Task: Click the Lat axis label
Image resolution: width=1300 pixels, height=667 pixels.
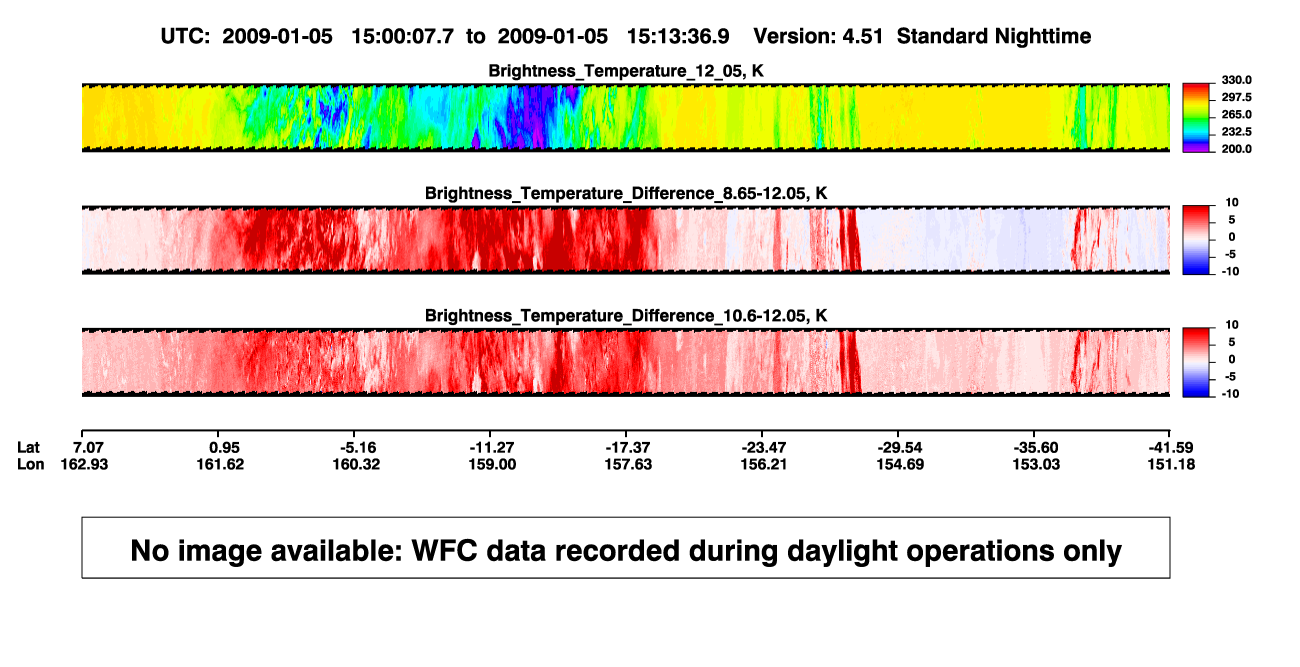Action: [x=29, y=447]
